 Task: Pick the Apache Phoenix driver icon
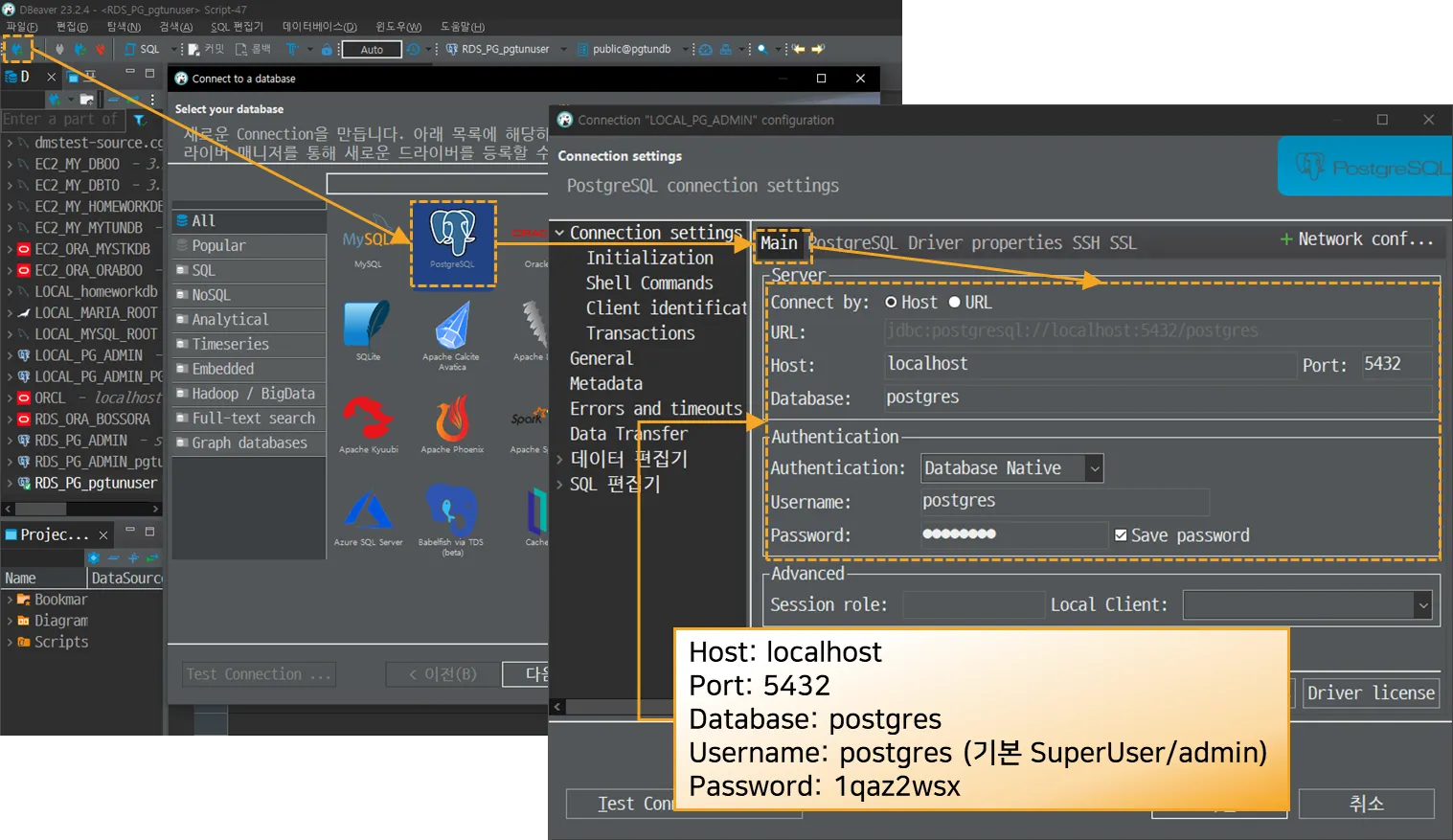pos(452,420)
